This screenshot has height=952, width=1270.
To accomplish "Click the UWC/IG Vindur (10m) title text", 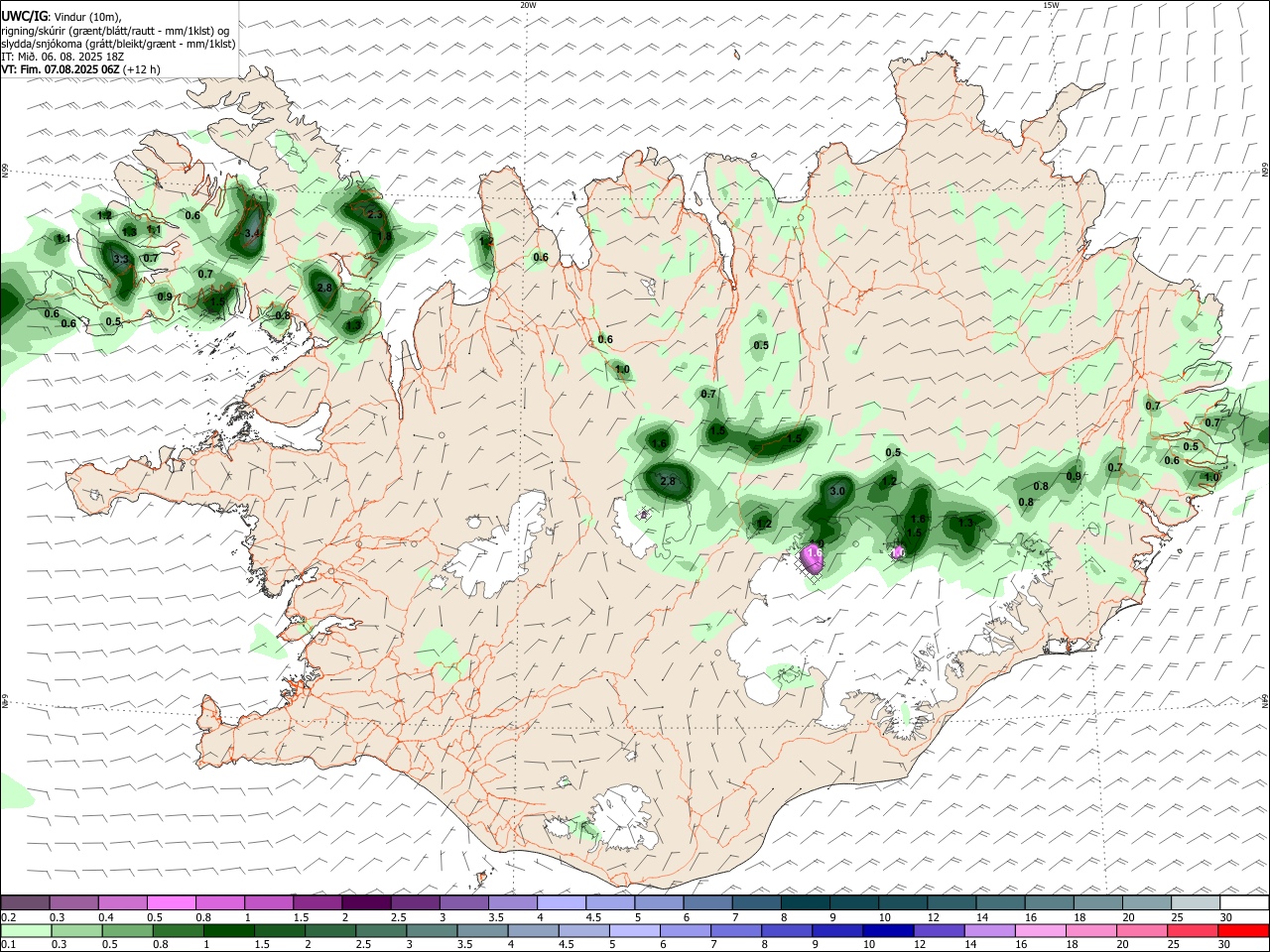I will [61, 16].
